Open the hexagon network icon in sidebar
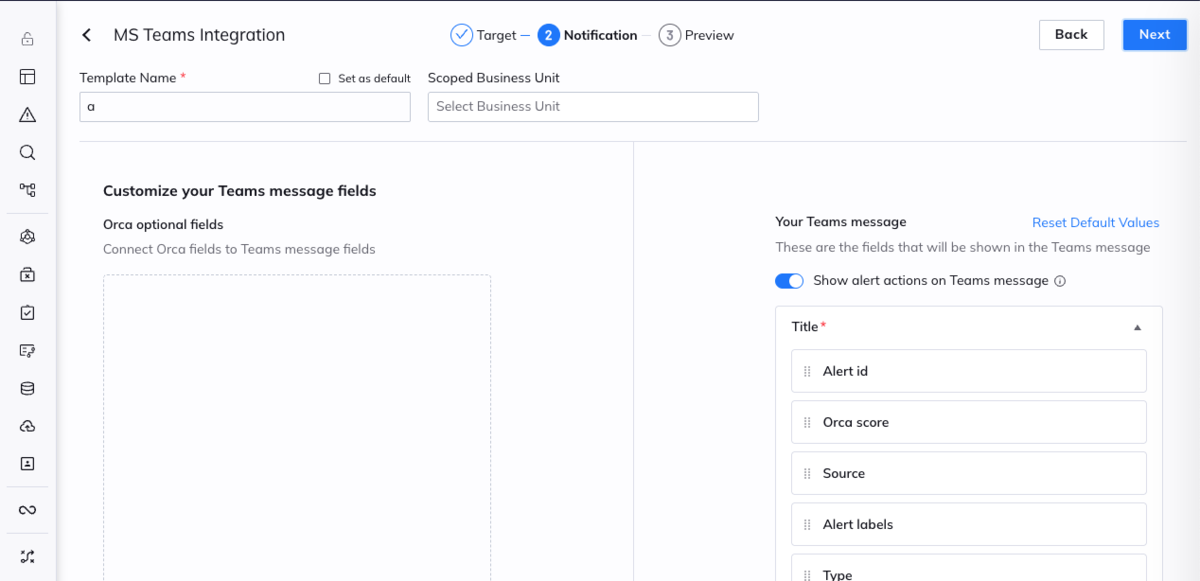The height and width of the screenshot is (581, 1200). 28,237
